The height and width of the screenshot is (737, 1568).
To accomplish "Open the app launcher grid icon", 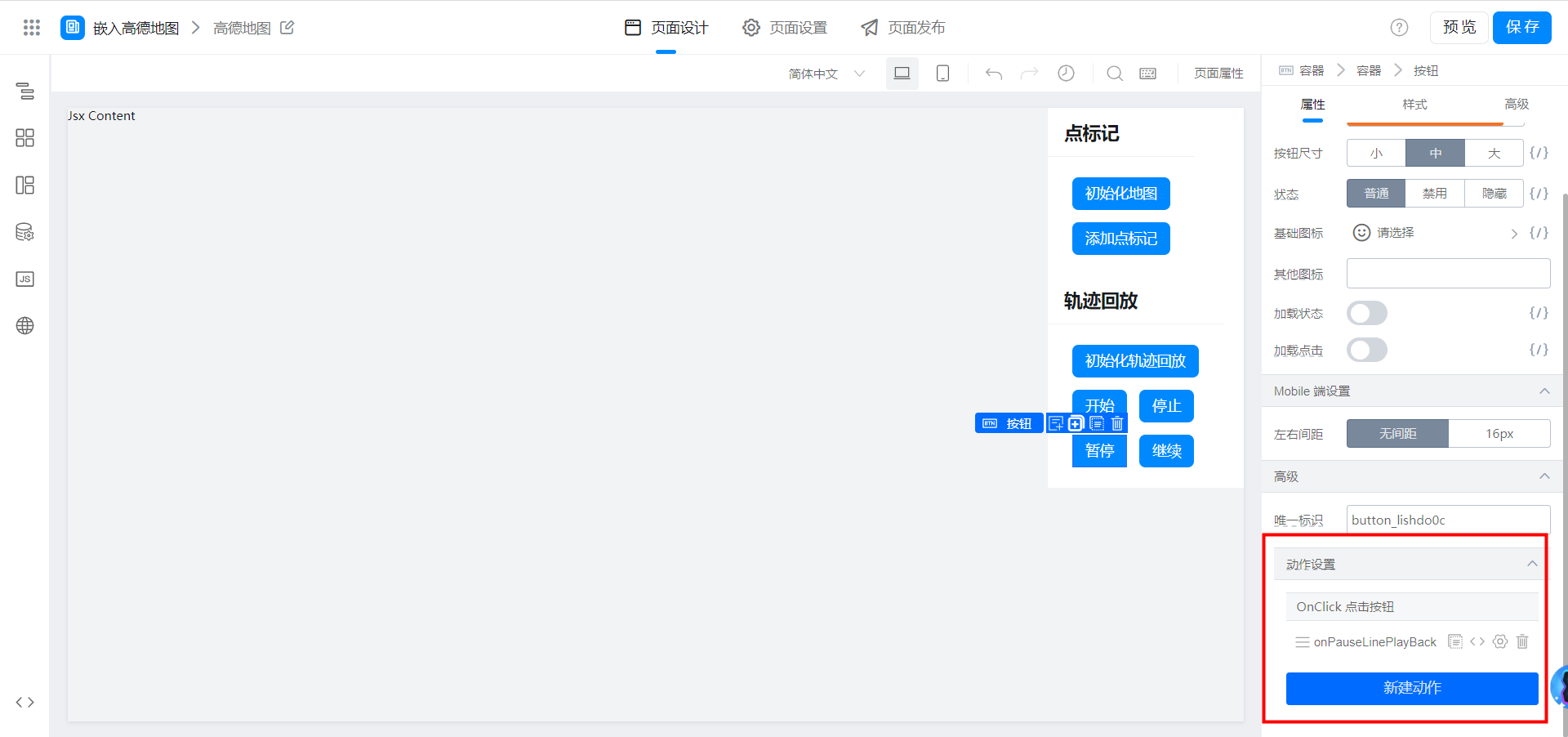I will [x=32, y=28].
